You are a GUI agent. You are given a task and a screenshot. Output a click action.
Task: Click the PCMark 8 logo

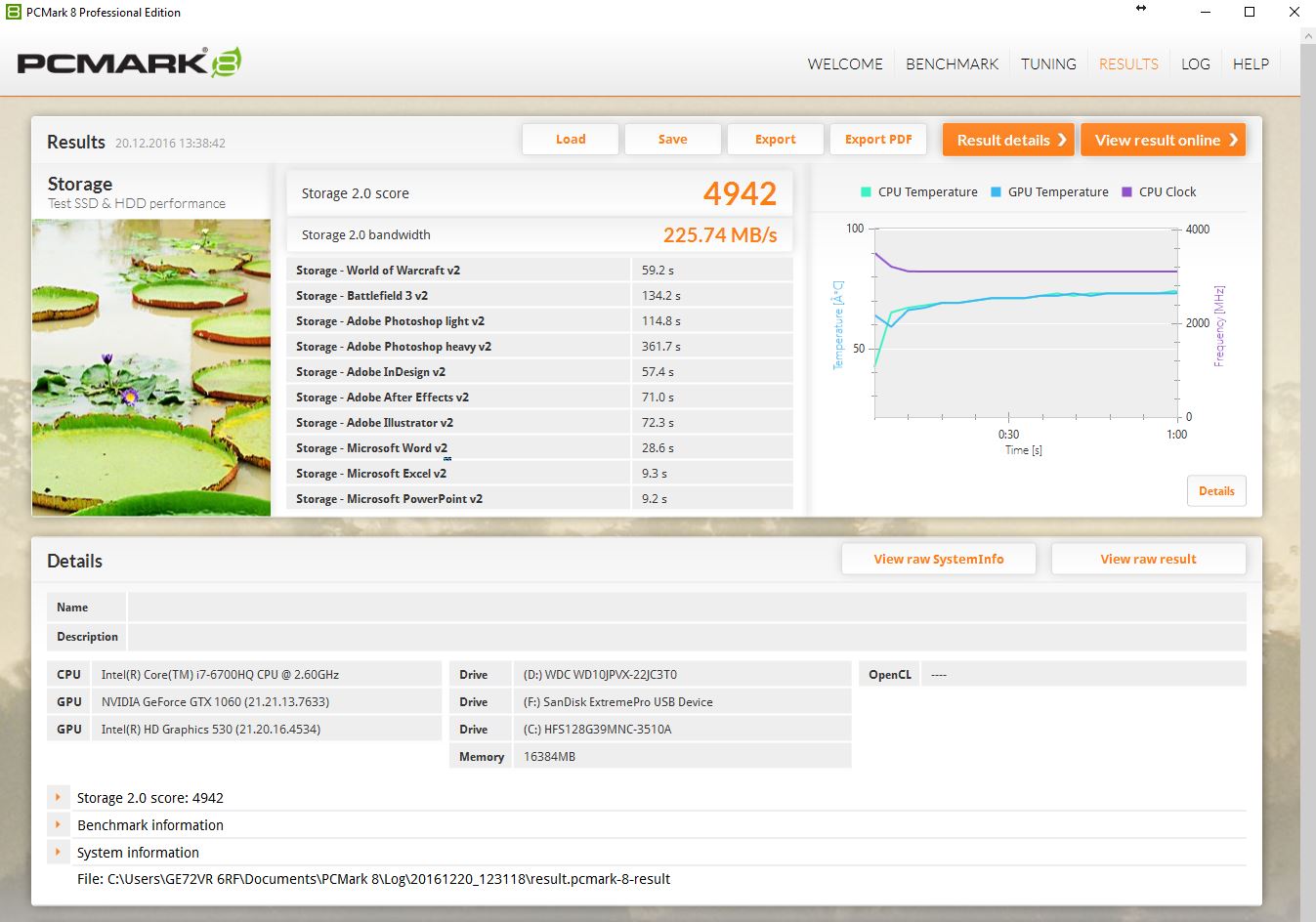pos(129,63)
